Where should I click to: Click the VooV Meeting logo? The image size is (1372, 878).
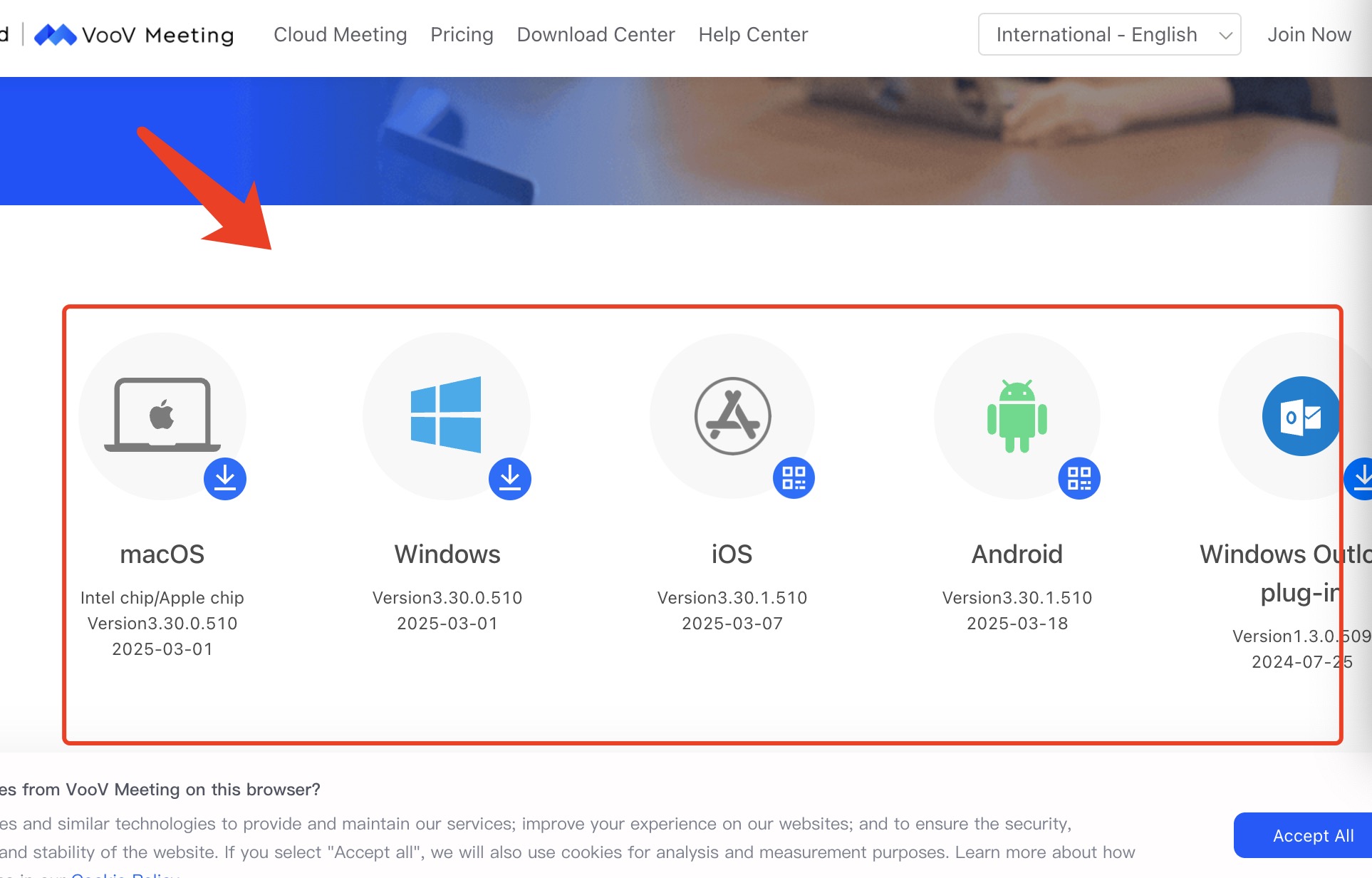[135, 35]
